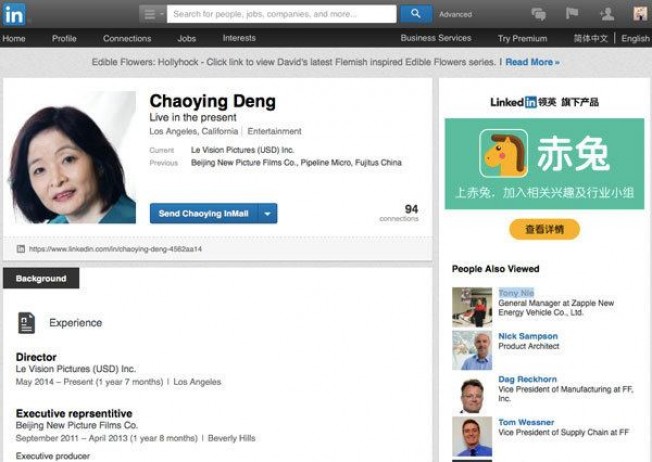Open the messages inbox icon
The height and width of the screenshot is (462, 652).
click(538, 14)
